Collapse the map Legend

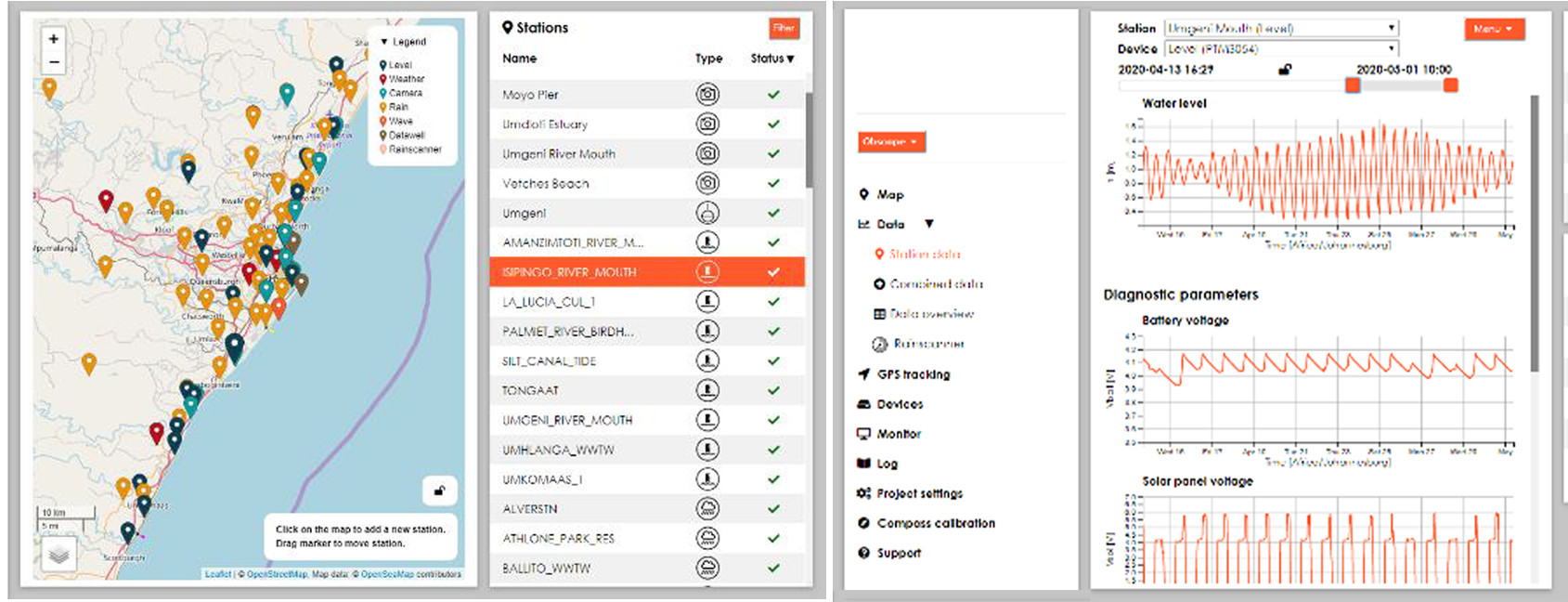[385, 42]
